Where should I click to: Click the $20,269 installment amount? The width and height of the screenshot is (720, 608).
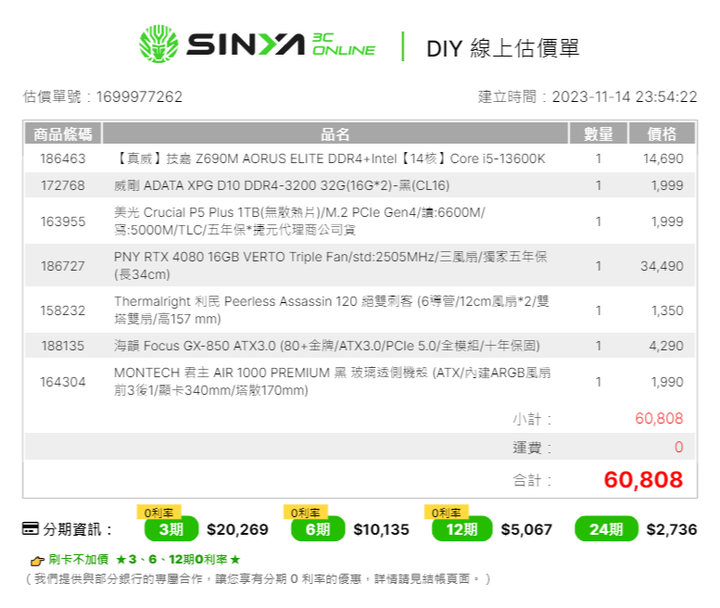(x=237, y=529)
